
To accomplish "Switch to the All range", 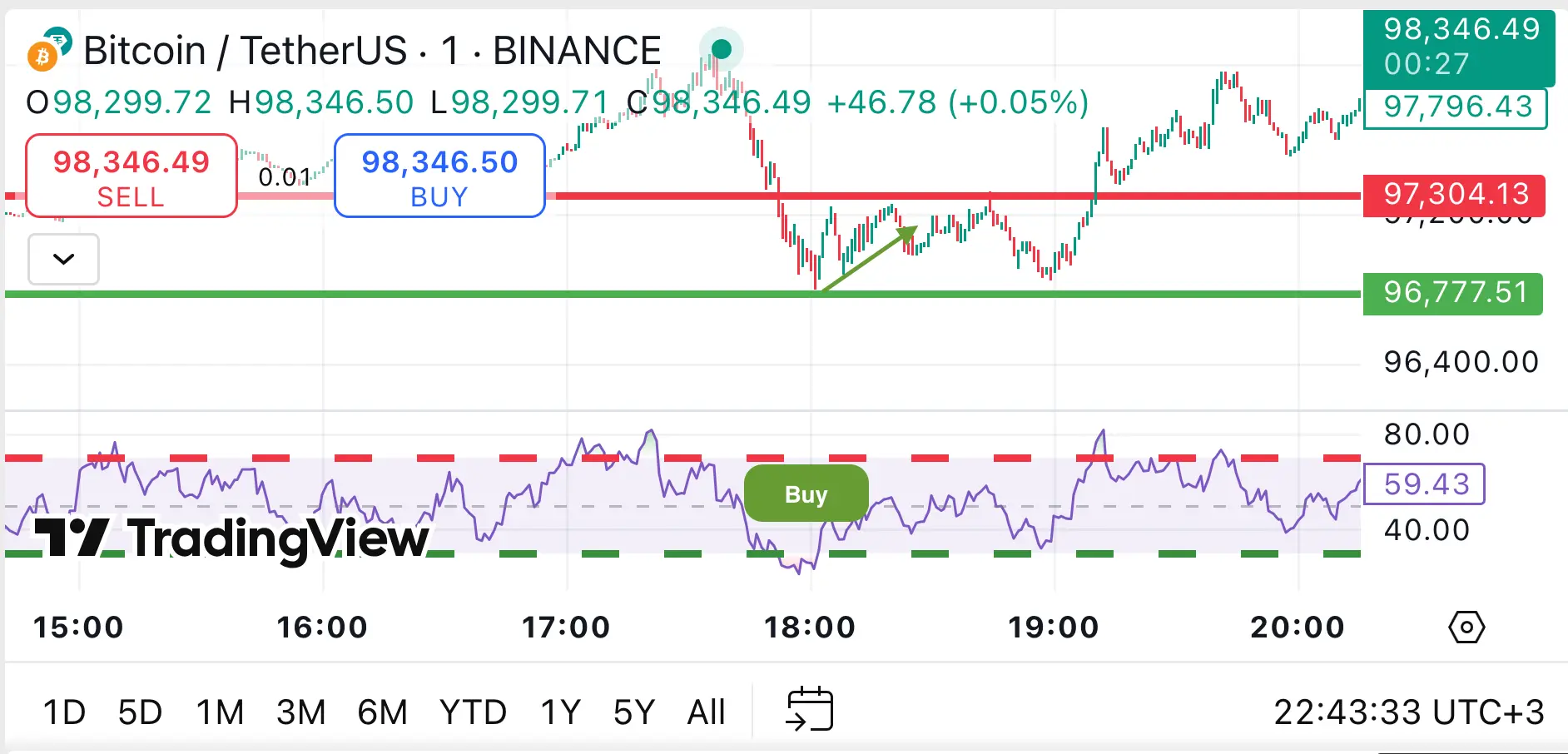I will click(707, 712).
